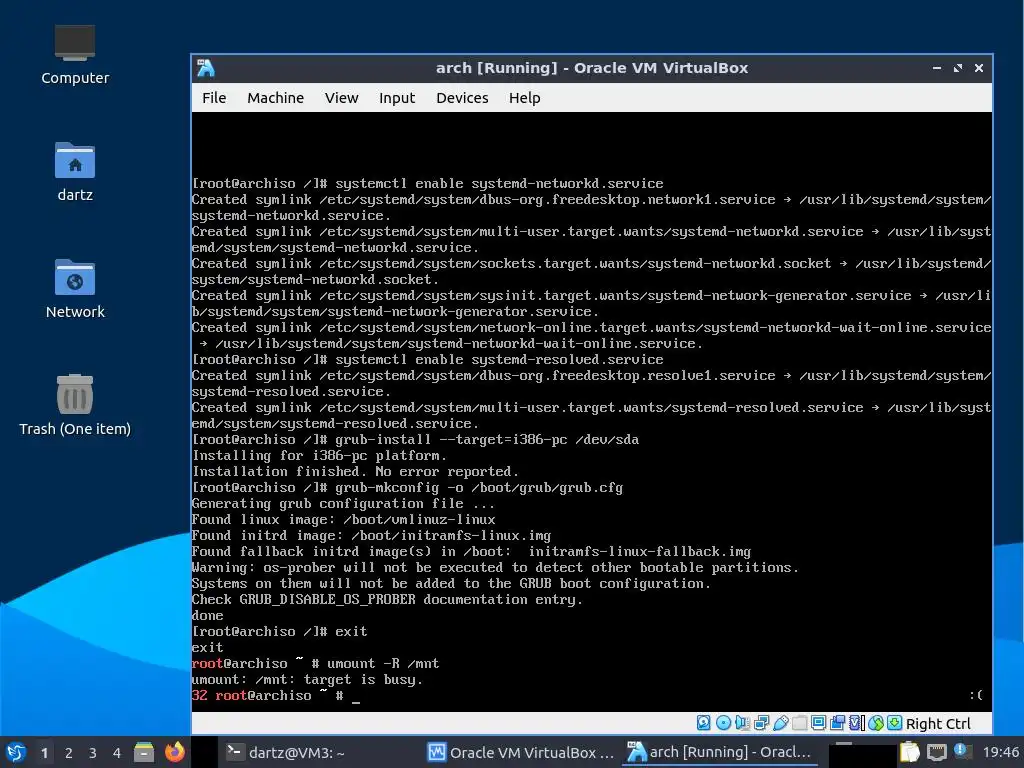Open the Help menu
This screenshot has width=1024, height=768.
[x=524, y=98]
